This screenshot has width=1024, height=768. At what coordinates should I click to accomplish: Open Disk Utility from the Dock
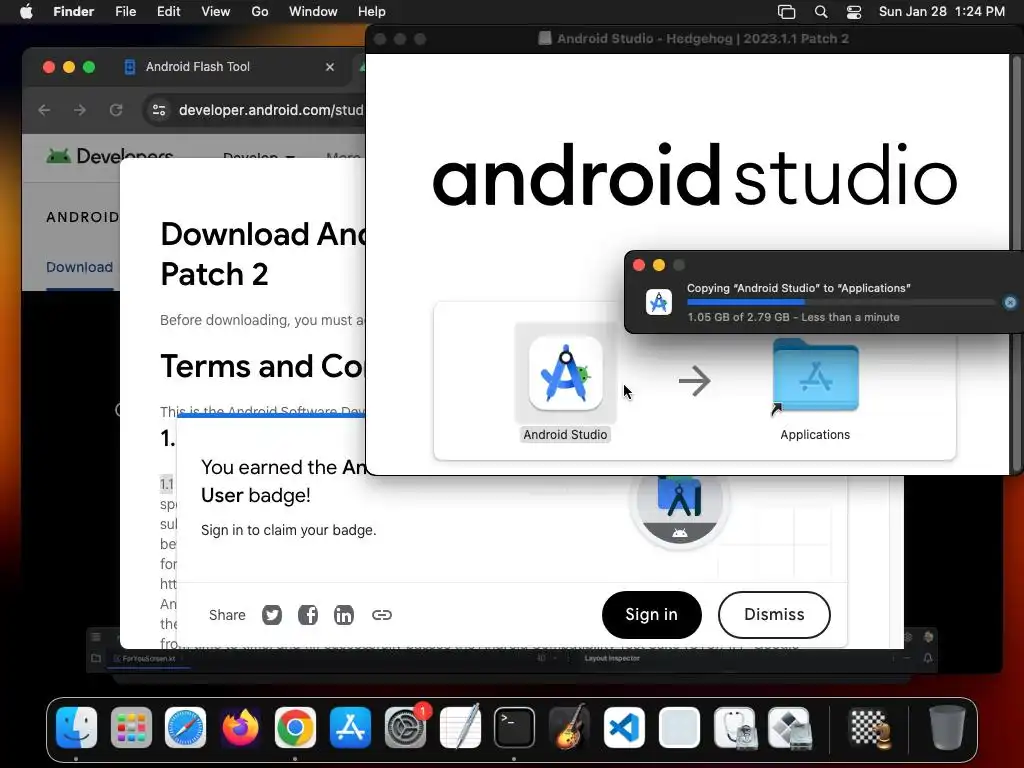click(x=735, y=727)
